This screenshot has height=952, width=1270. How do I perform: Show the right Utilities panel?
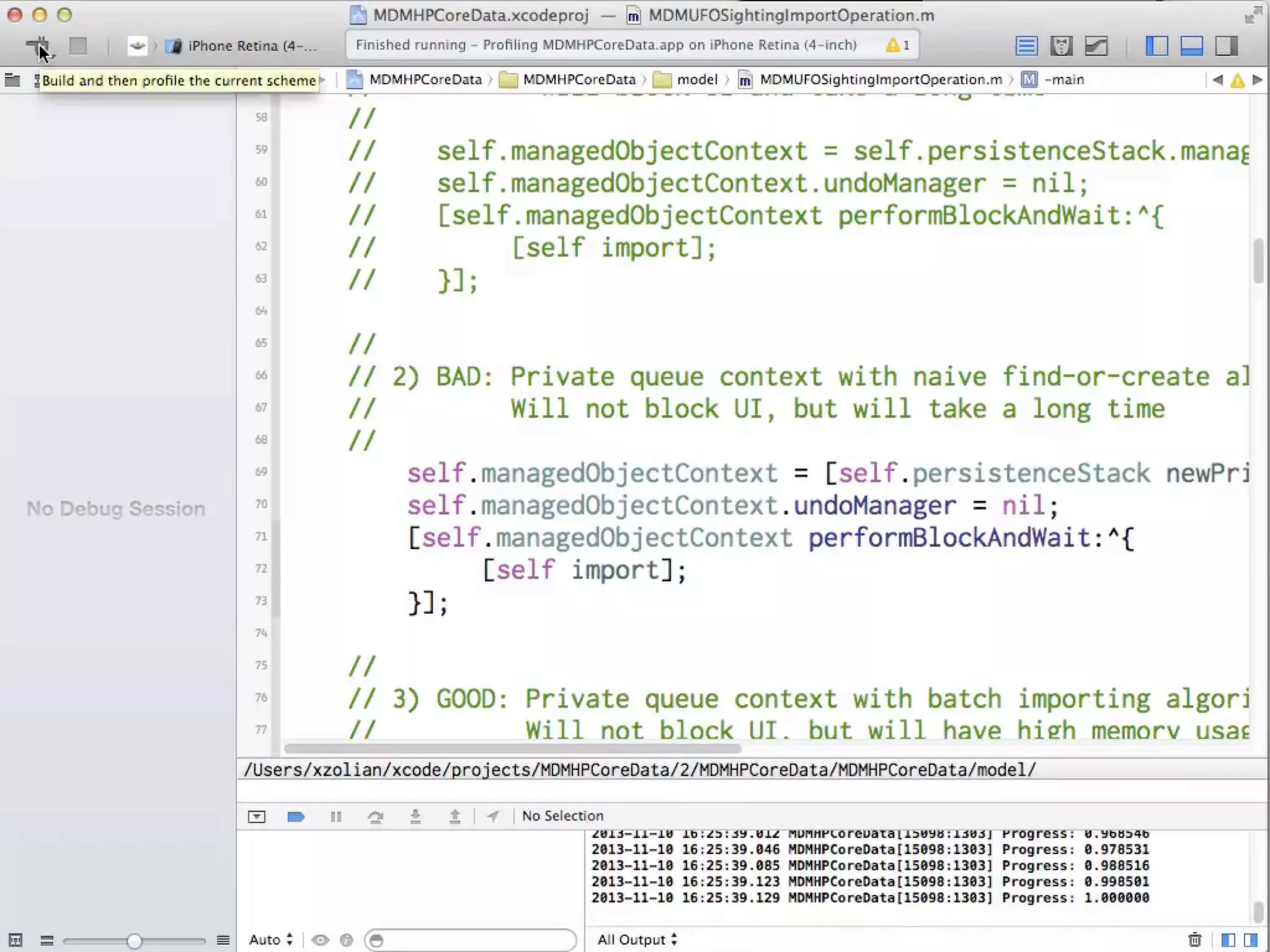tap(1226, 46)
